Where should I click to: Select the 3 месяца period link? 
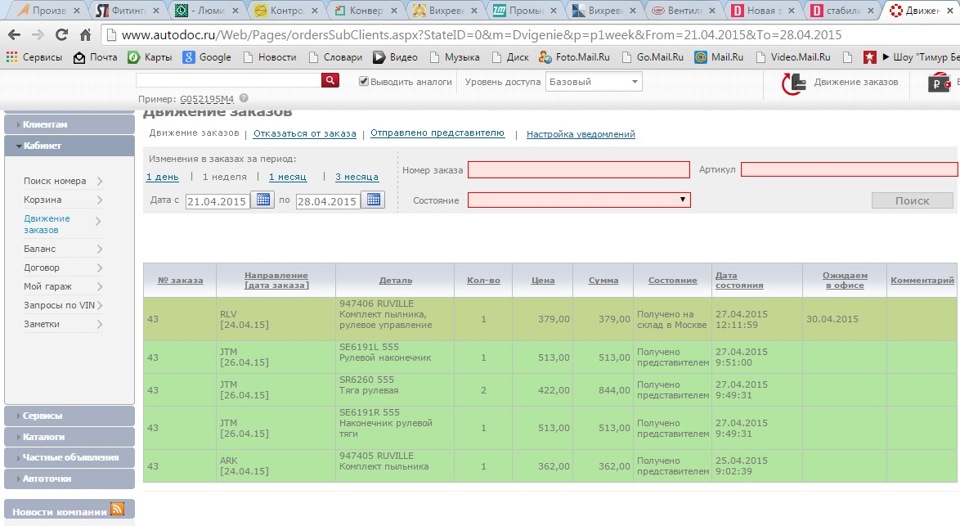coord(356,177)
